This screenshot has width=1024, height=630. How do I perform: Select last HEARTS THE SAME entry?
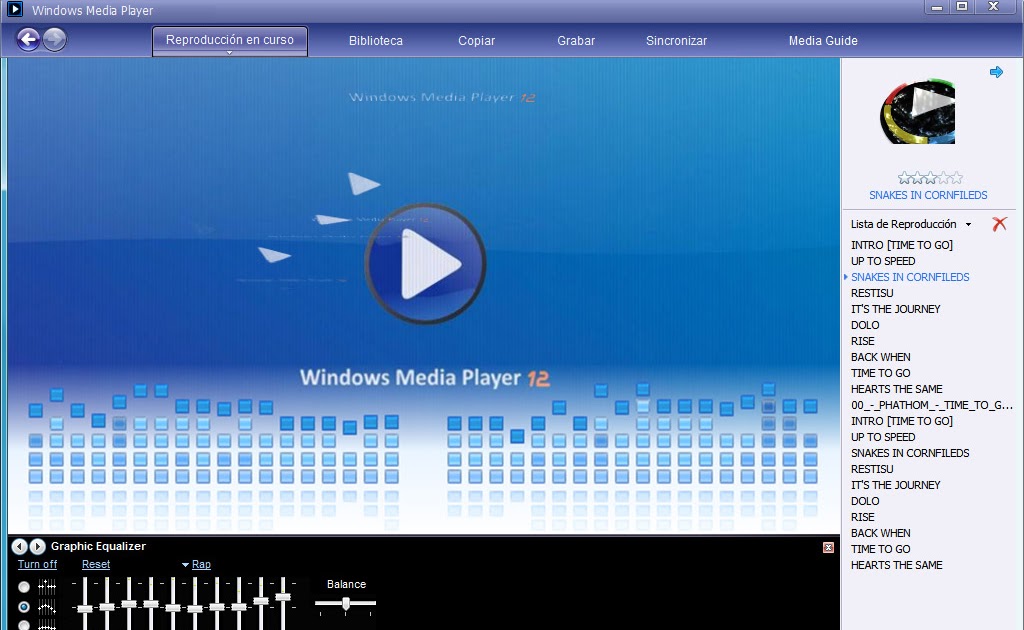pyautogui.click(x=896, y=565)
